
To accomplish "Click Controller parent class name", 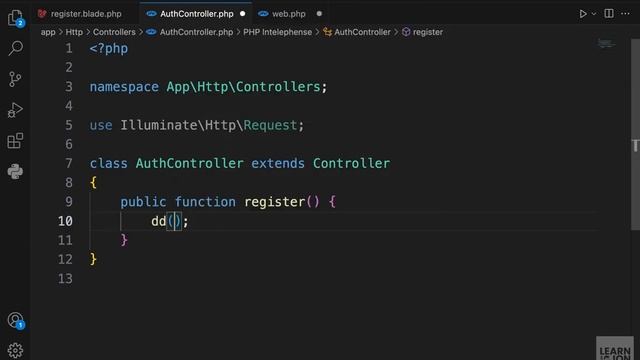I will [x=351, y=164].
